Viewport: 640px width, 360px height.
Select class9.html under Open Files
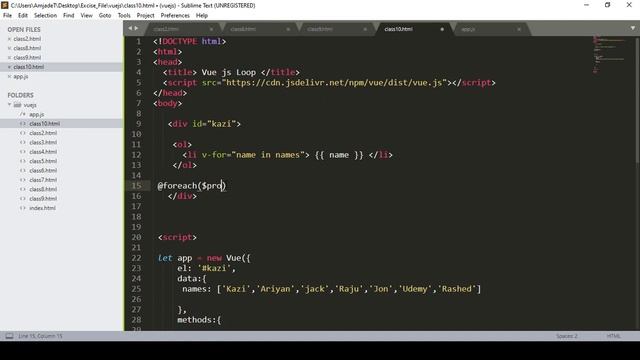(x=27, y=58)
